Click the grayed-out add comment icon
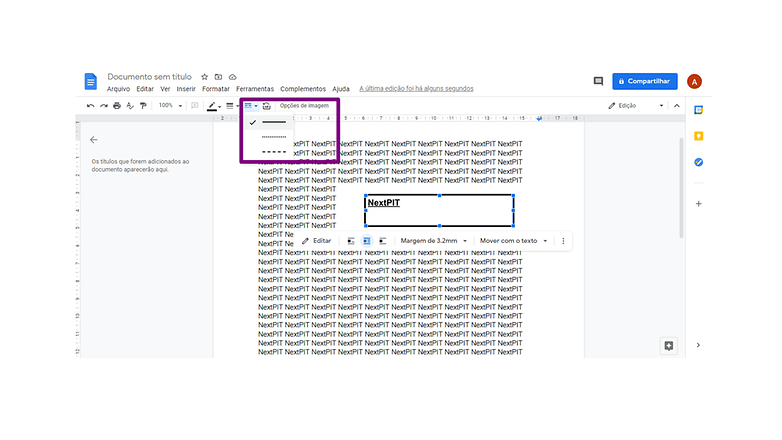Screen dimensions: 782x440 click(x=195, y=106)
